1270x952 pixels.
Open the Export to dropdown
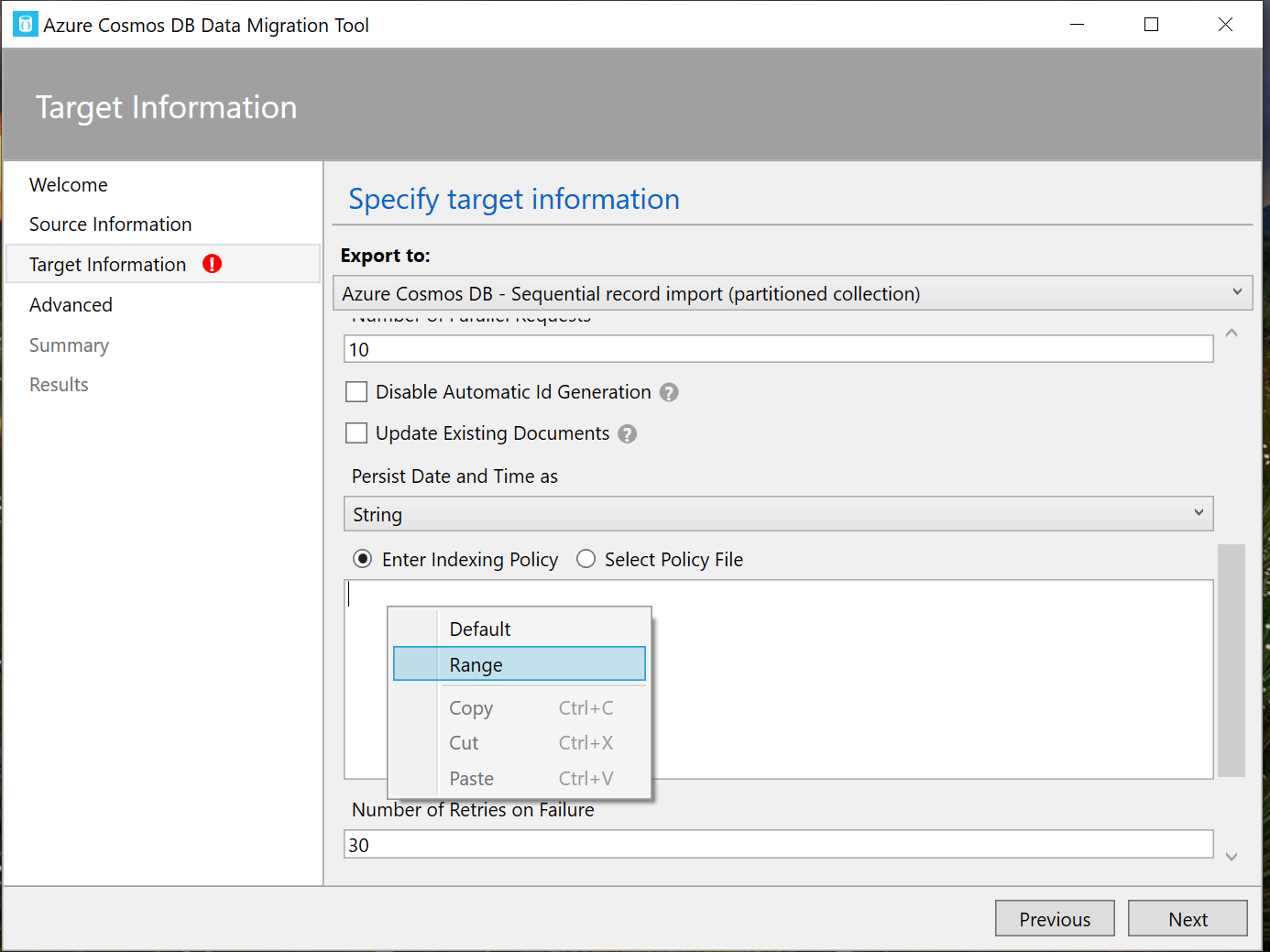[793, 293]
